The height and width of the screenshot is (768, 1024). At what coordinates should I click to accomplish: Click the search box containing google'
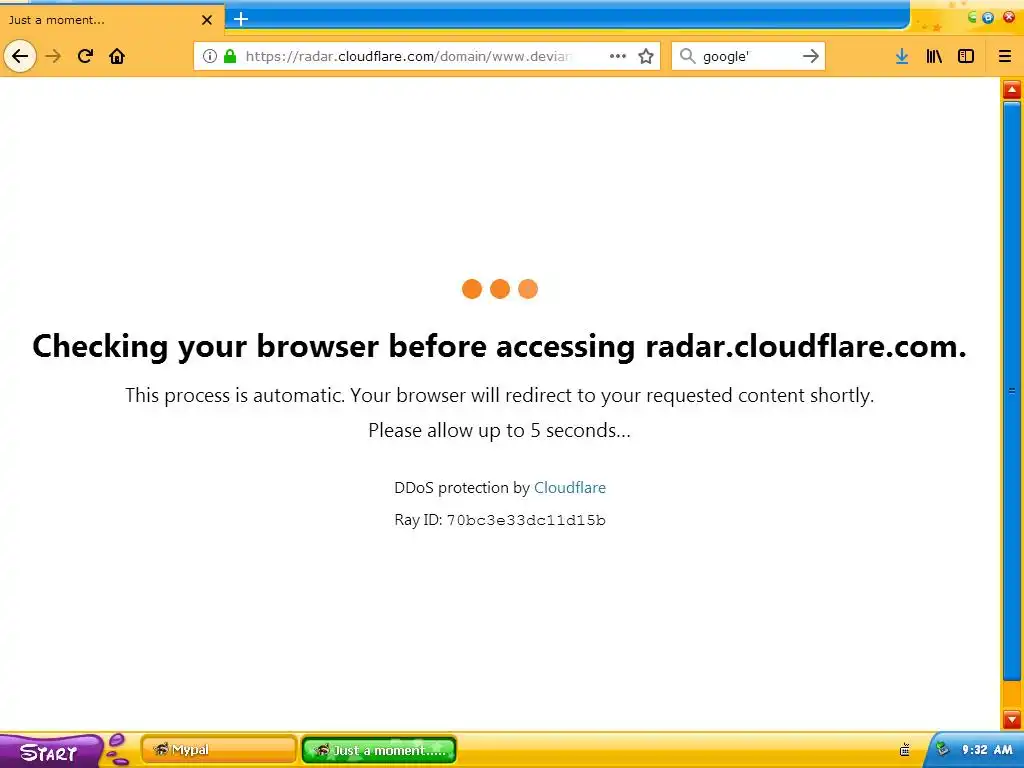tap(748, 56)
